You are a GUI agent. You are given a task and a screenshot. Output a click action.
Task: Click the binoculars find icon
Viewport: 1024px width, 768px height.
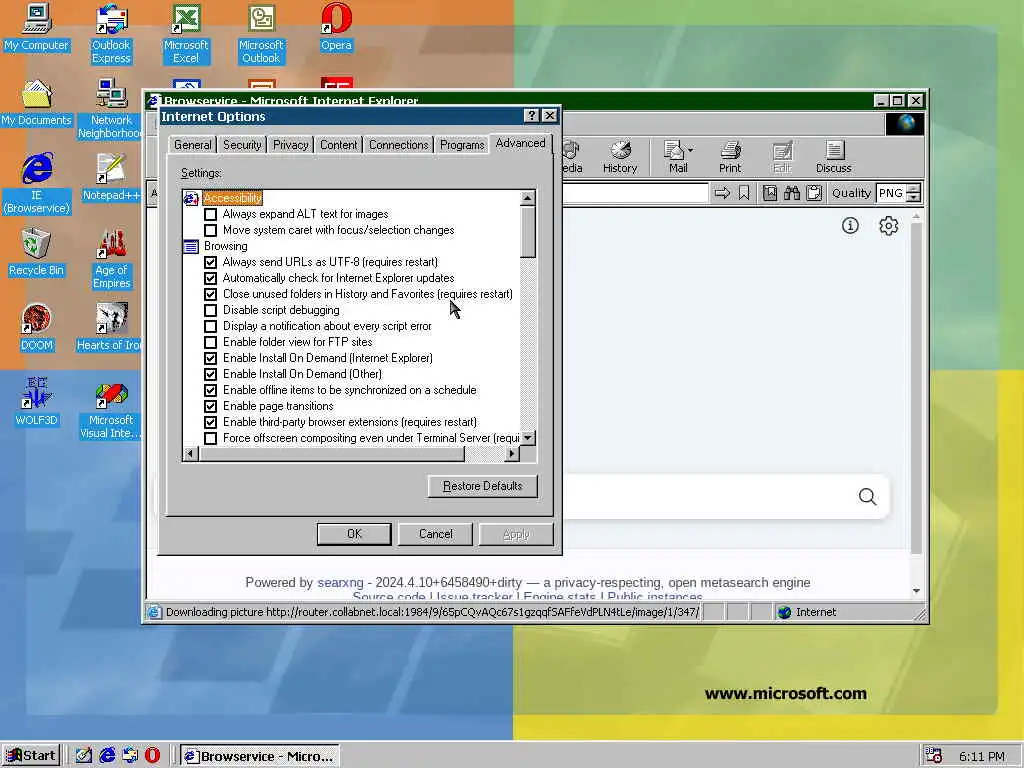(792, 193)
